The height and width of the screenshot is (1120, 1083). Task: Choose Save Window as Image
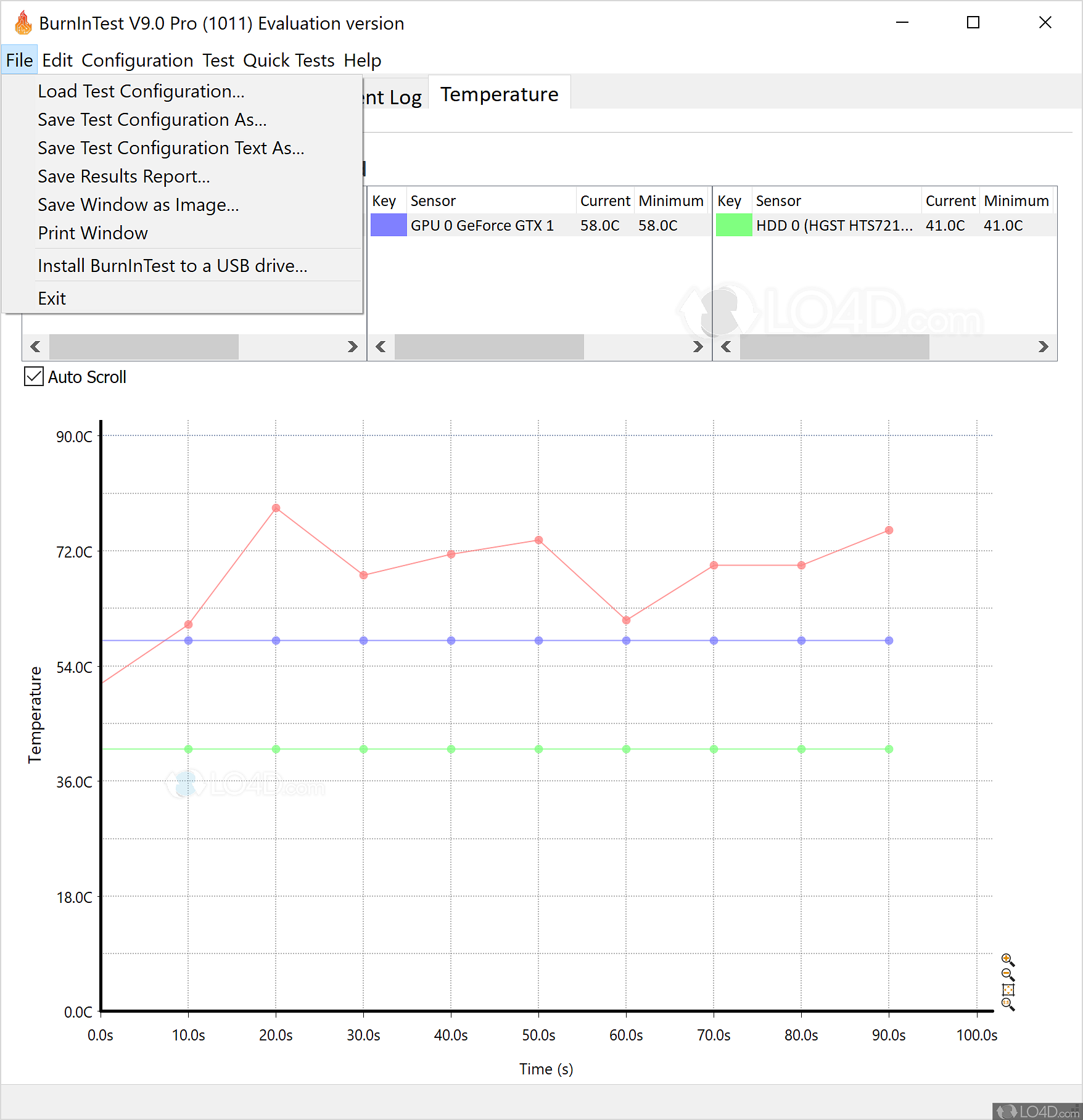(x=138, y=204)
